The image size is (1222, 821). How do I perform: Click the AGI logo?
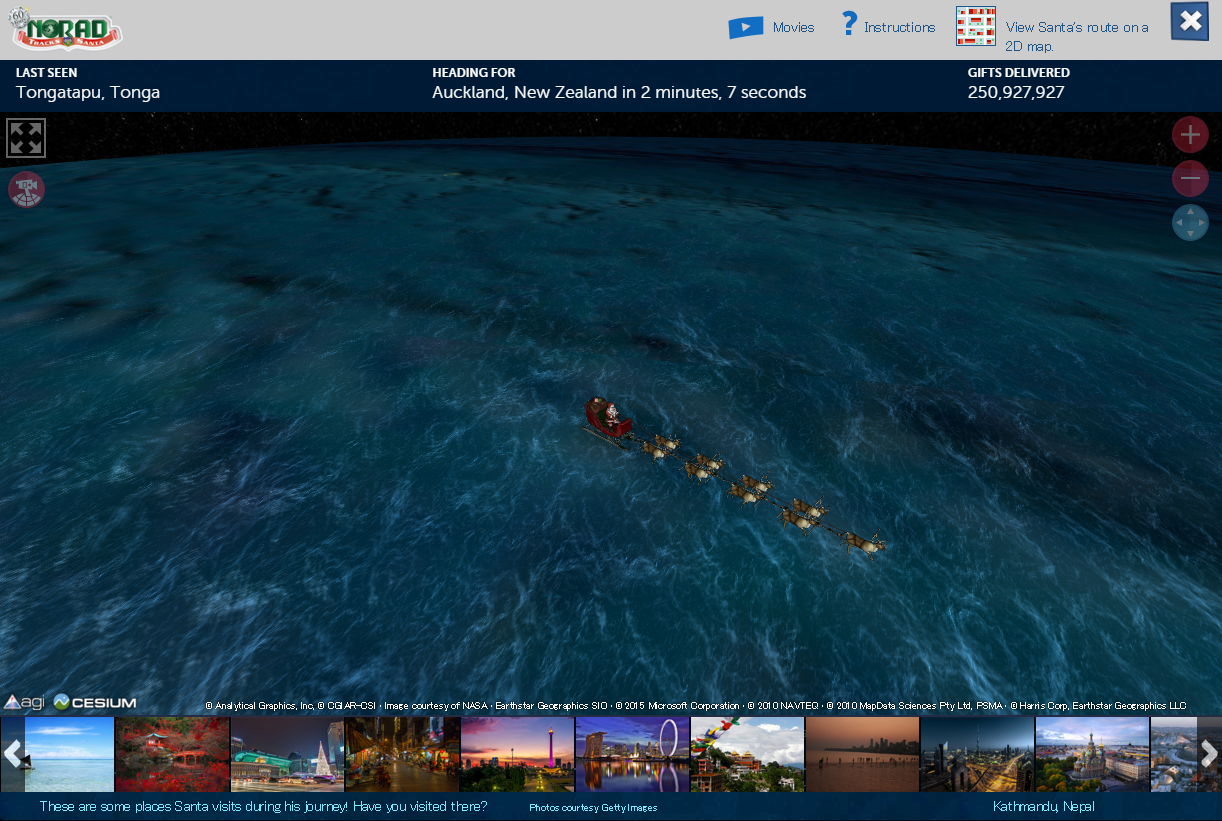point(25,702)
